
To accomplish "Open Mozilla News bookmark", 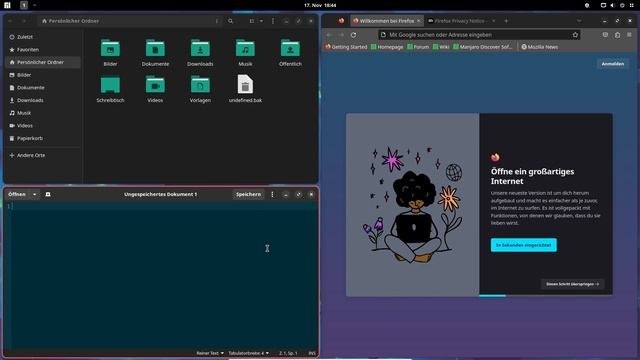I will (540, 47).
